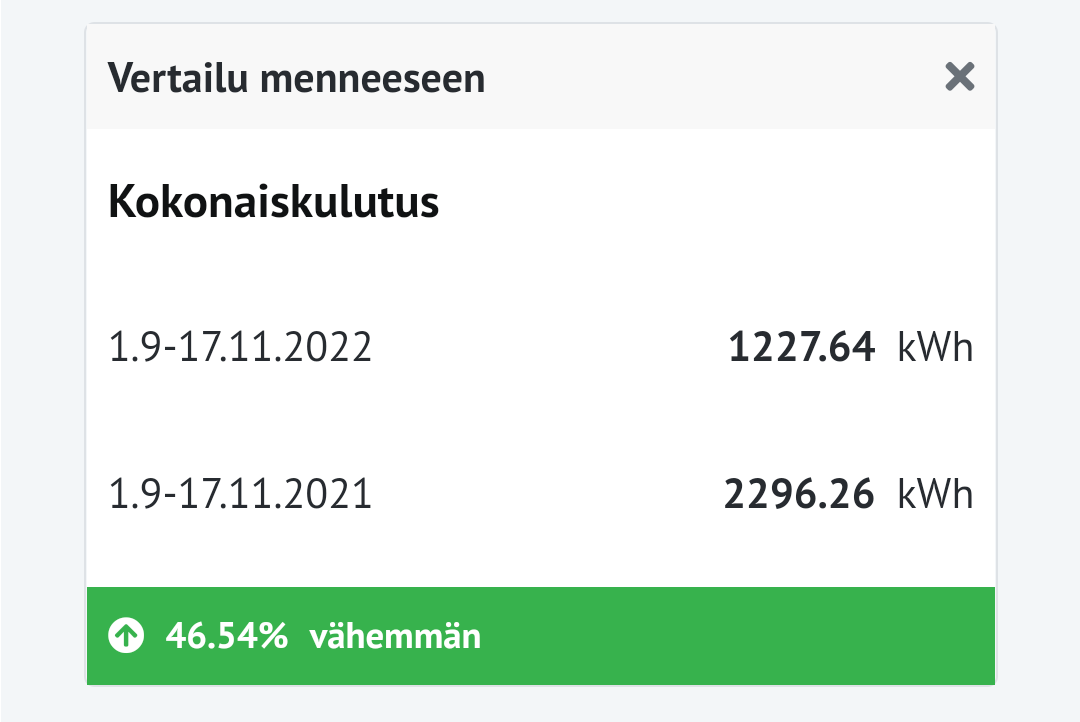The height and width of the screenshot is (722, 1080).
Task: Click gap between 2022 date and 1227.64
Action: (x=550, y=348)
